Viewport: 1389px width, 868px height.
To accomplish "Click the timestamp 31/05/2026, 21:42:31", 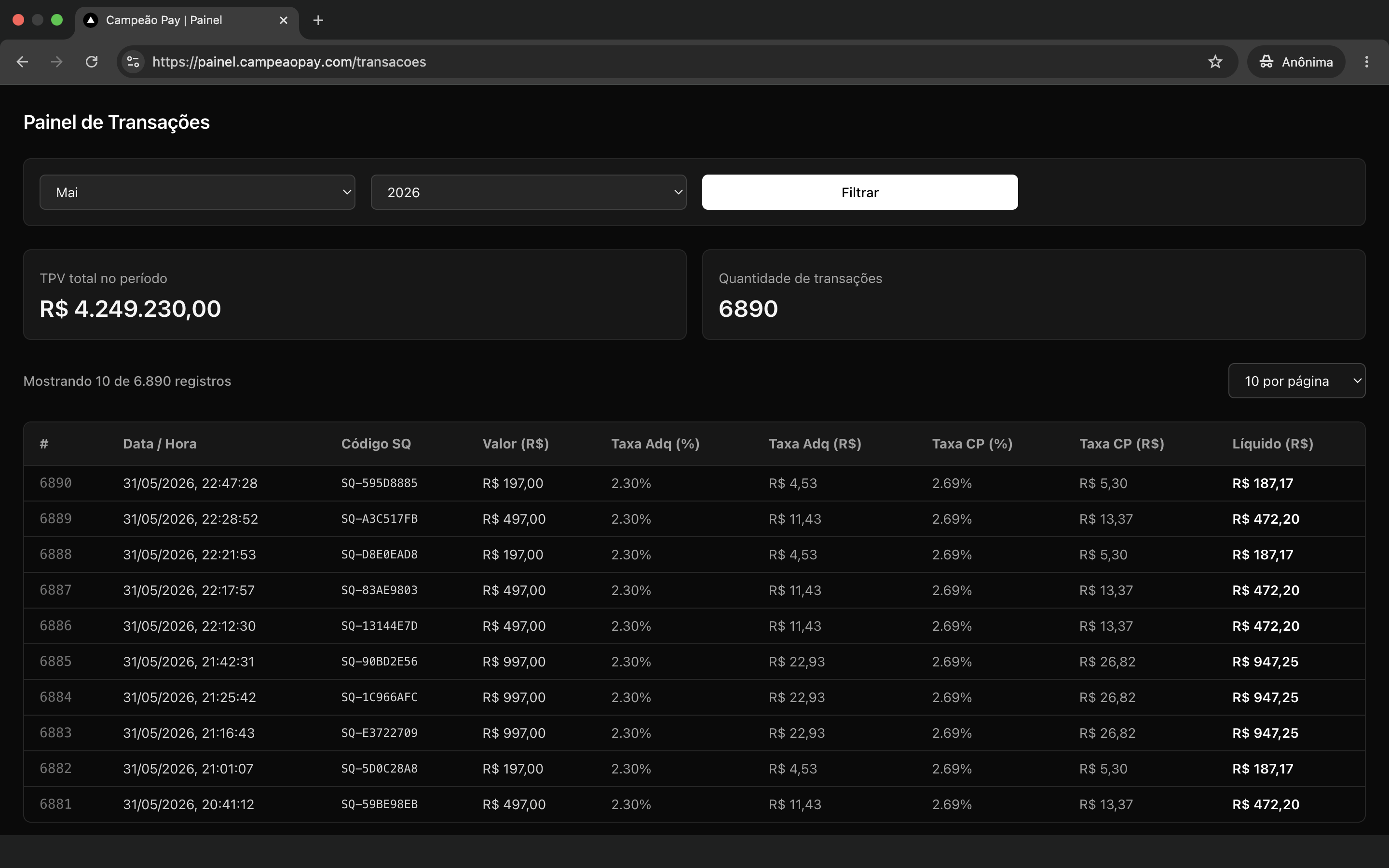I will [x=188, y=661].
